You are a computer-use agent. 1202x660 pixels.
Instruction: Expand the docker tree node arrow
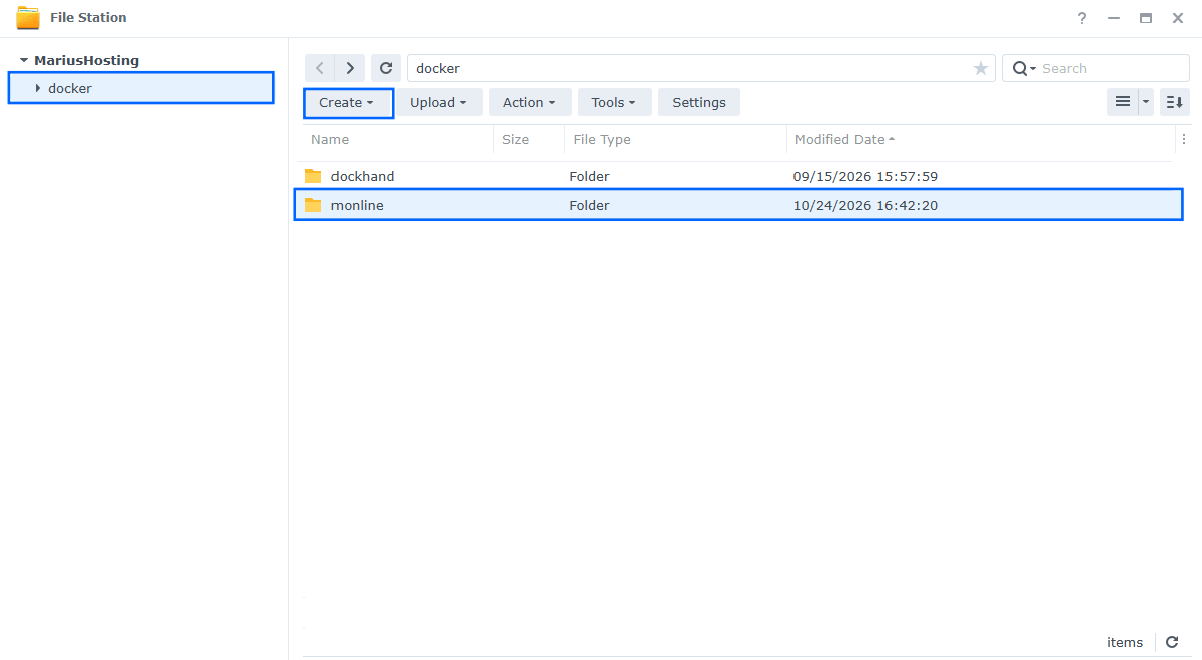(38, 88)
